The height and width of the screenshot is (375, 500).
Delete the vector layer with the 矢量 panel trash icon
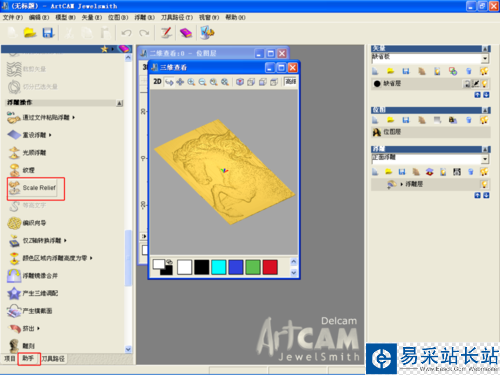(469, 71)
